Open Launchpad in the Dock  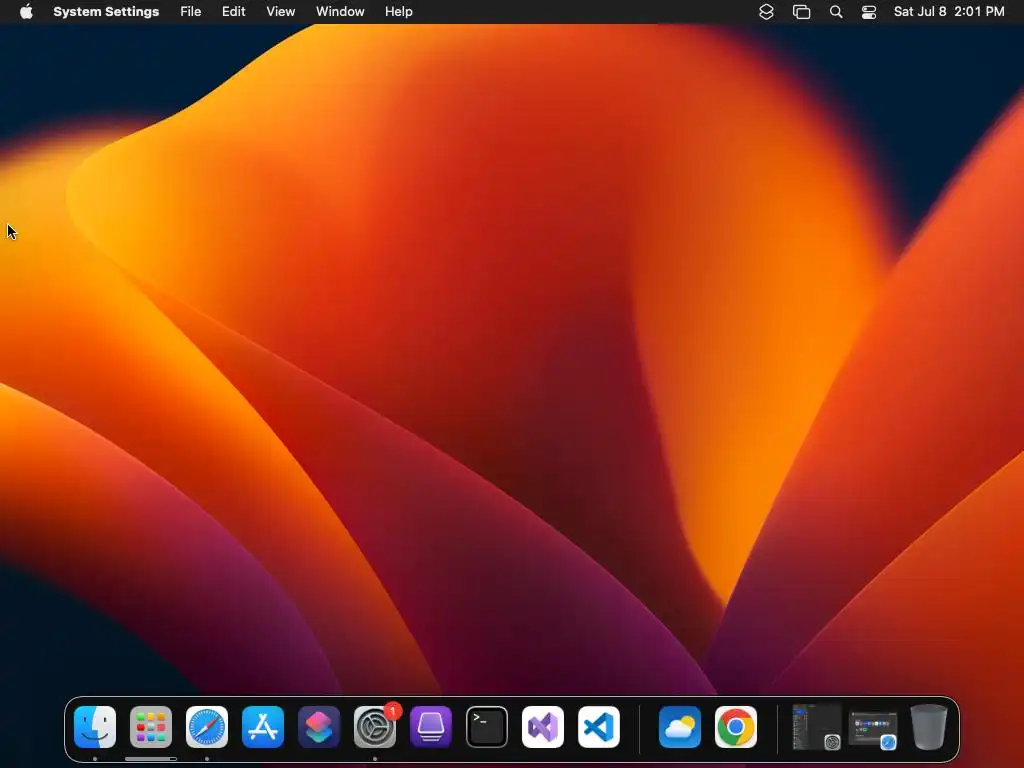coord(151,727)
